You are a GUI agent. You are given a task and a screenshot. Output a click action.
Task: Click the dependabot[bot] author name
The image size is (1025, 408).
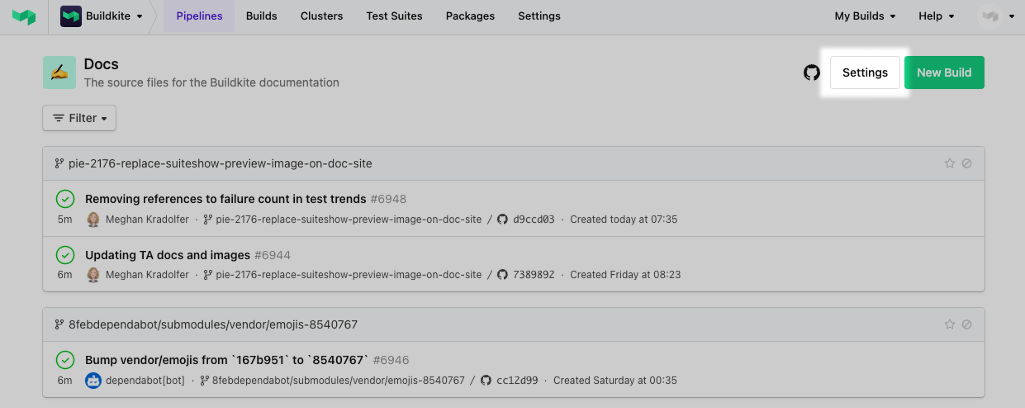point(145,380)
